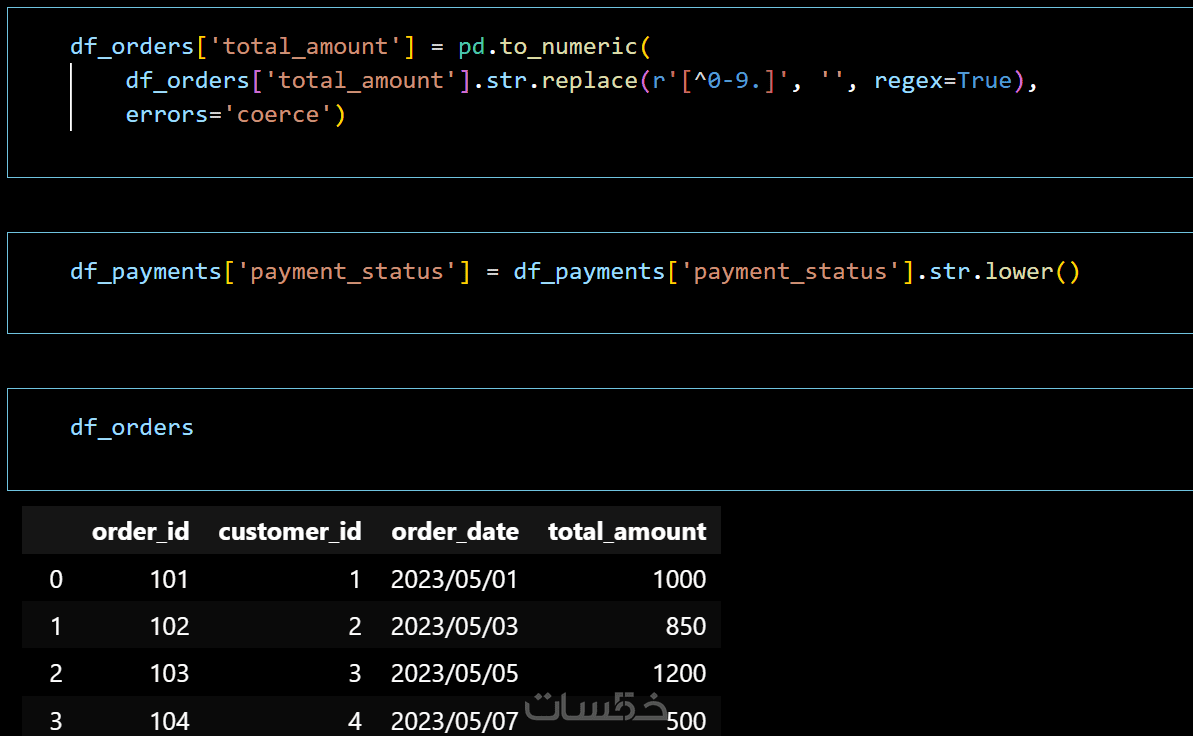Select order id cell 103
The height and width of the screenshot is (736, 1193).
[169, 674]
